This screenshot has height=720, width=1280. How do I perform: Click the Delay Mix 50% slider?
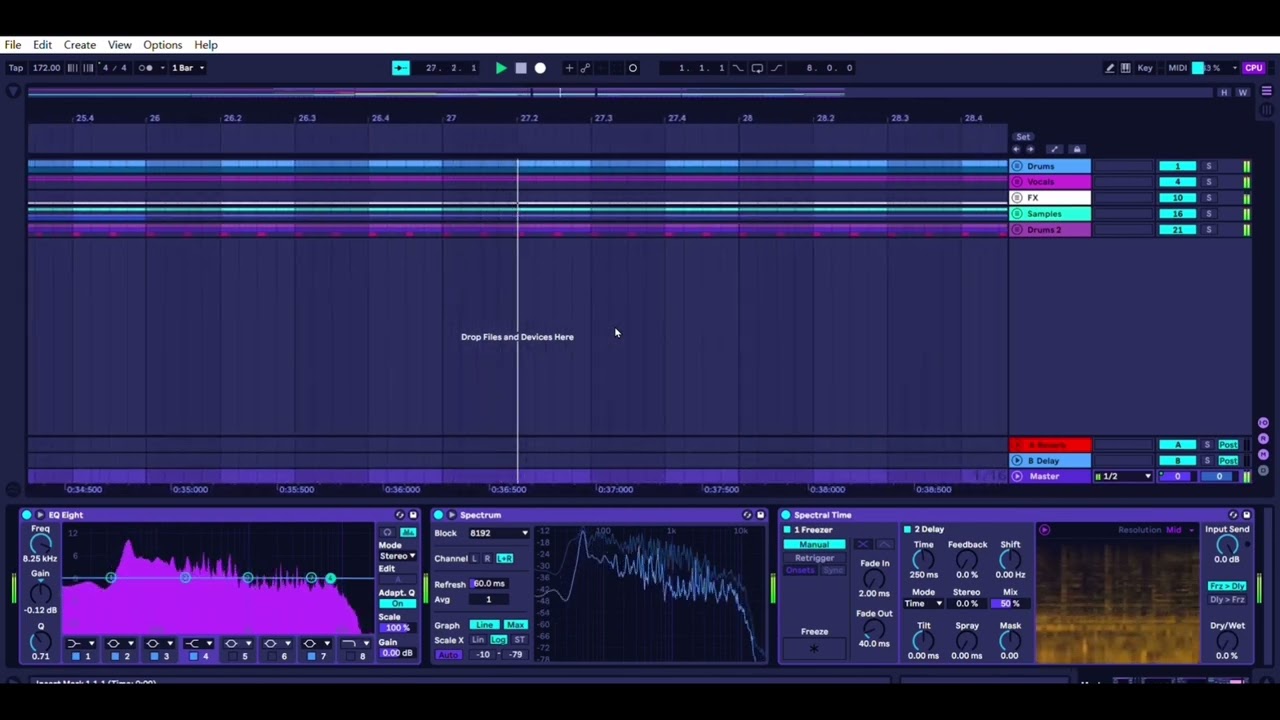[1010, 604]
